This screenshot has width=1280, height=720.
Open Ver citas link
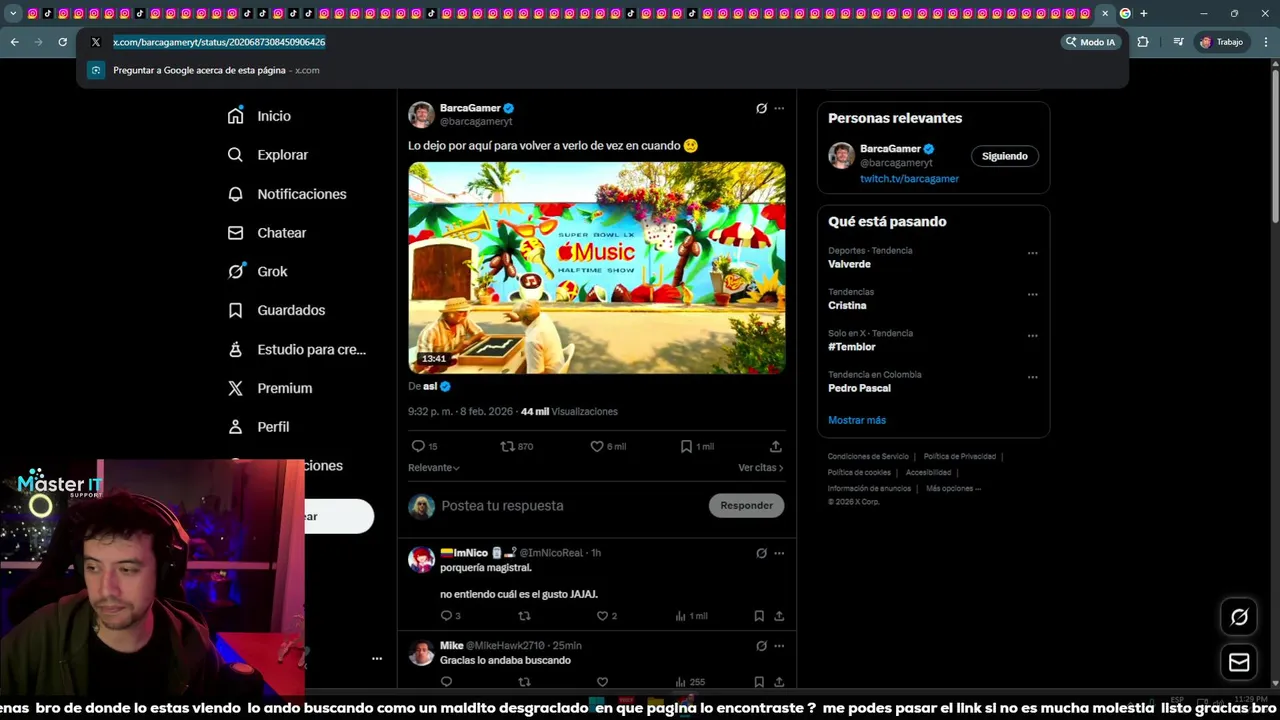pos(760,468)
